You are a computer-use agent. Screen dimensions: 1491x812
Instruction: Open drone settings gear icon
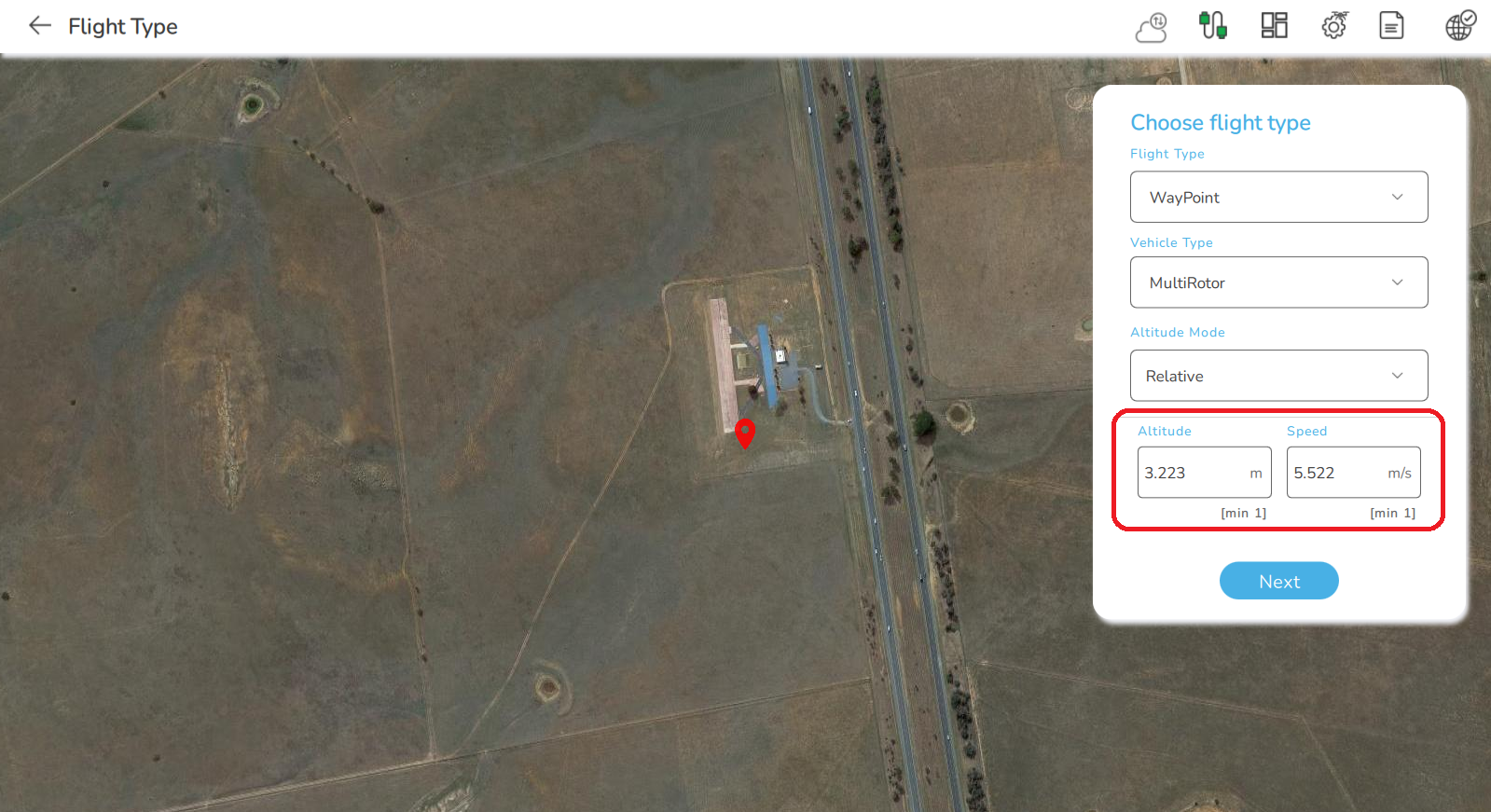coord(1334,25)
